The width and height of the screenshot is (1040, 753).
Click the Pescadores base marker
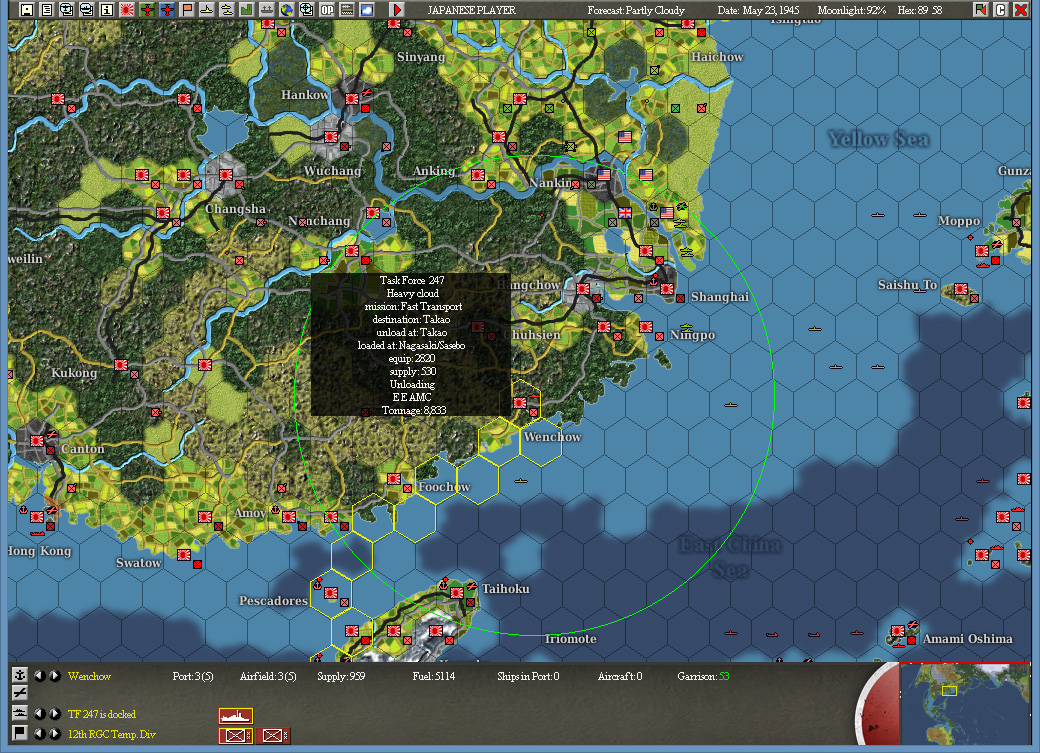(x=331, y=592)
